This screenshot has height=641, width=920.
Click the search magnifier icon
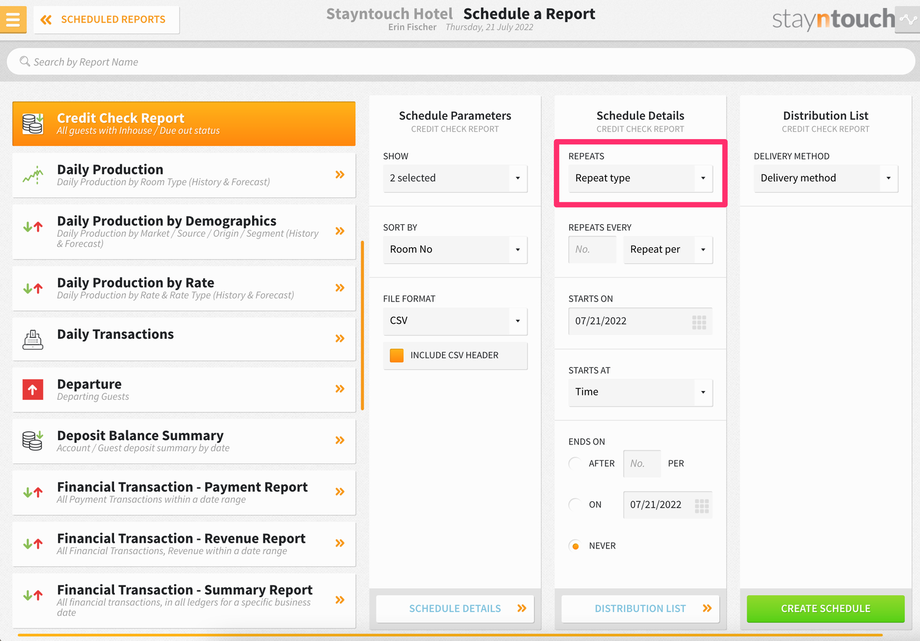click(25, 61)
